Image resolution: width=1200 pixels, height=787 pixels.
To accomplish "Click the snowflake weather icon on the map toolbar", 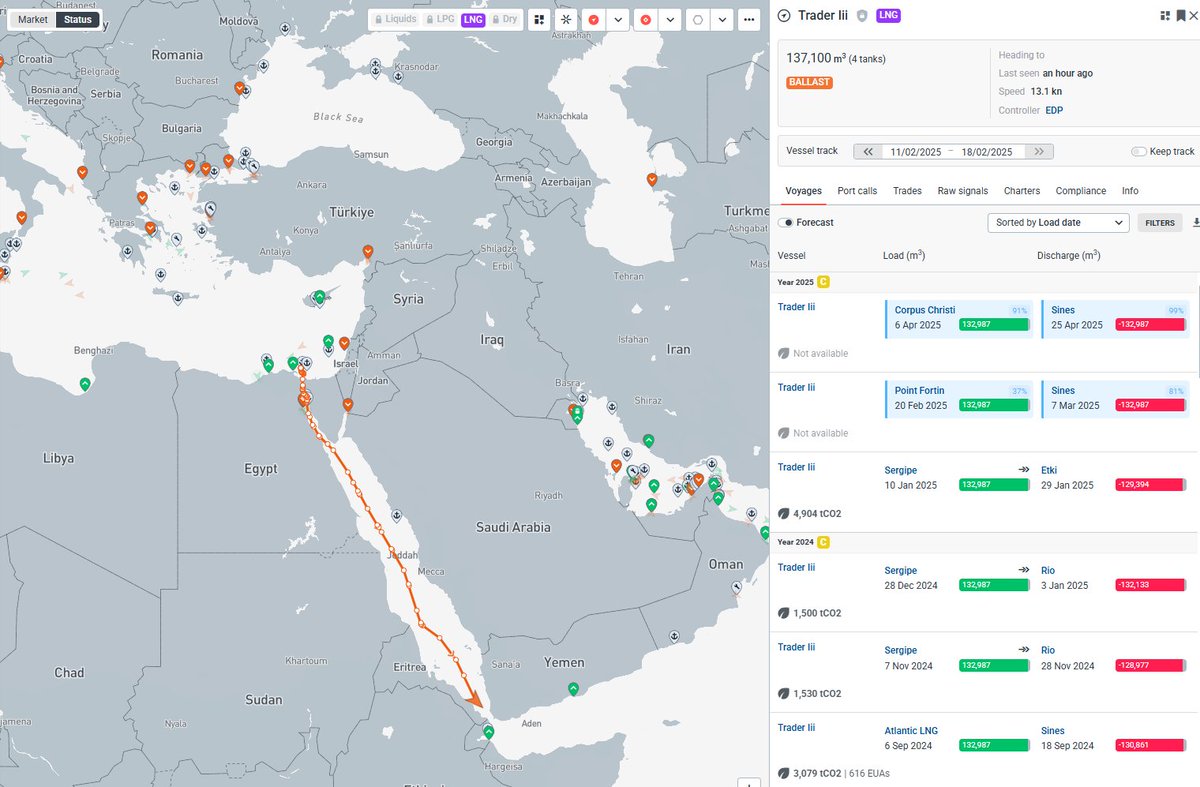I will [x=566, y=19].
